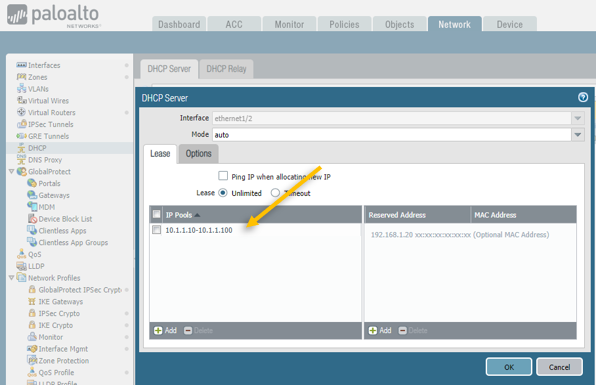Open the Monitor item under Network Profiles

[51, 337]
